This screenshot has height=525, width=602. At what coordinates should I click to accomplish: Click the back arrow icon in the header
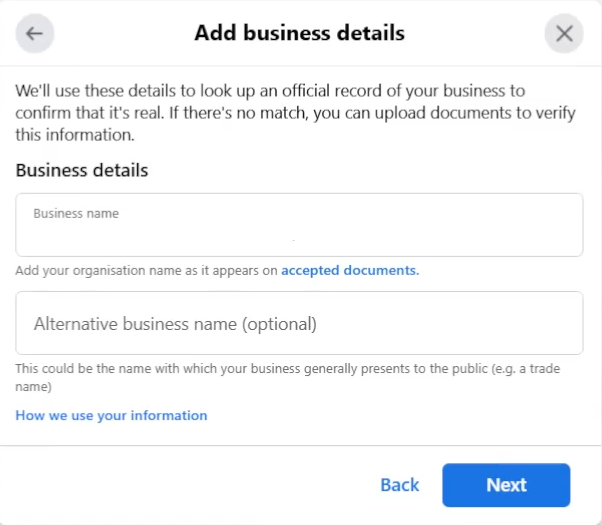tap(35, 34)
